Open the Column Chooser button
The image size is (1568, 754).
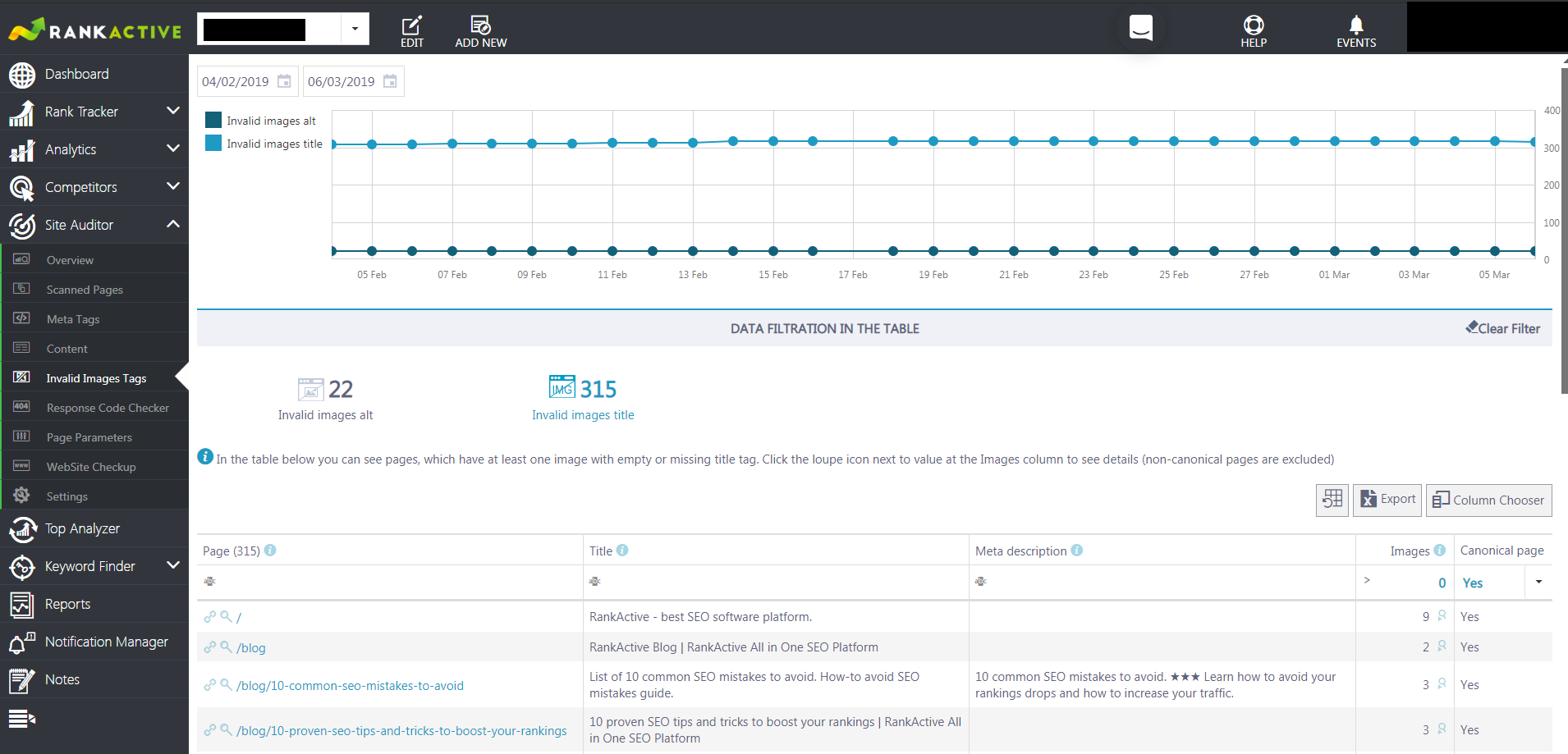pos(1488,500)
